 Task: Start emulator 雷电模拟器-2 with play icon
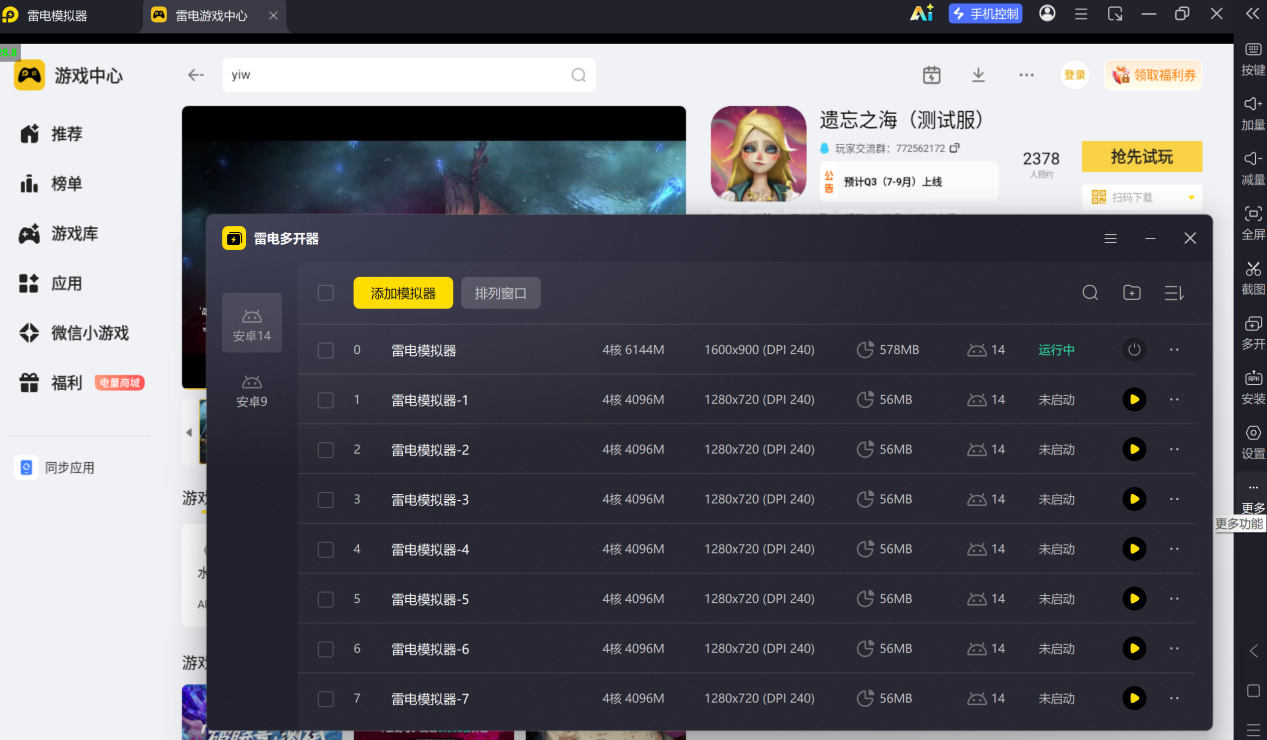(x=1134, y=450)
